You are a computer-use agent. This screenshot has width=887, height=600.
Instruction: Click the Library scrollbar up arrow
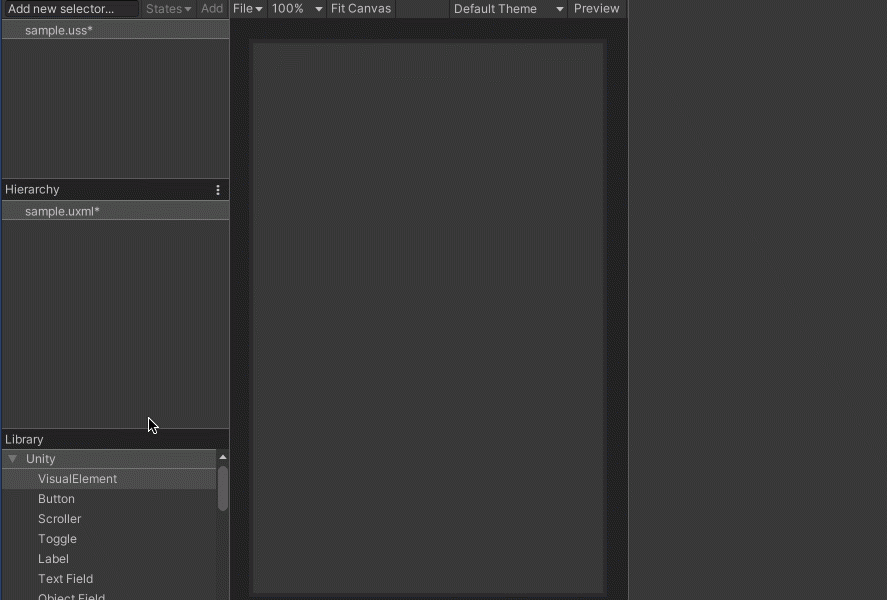223,457
